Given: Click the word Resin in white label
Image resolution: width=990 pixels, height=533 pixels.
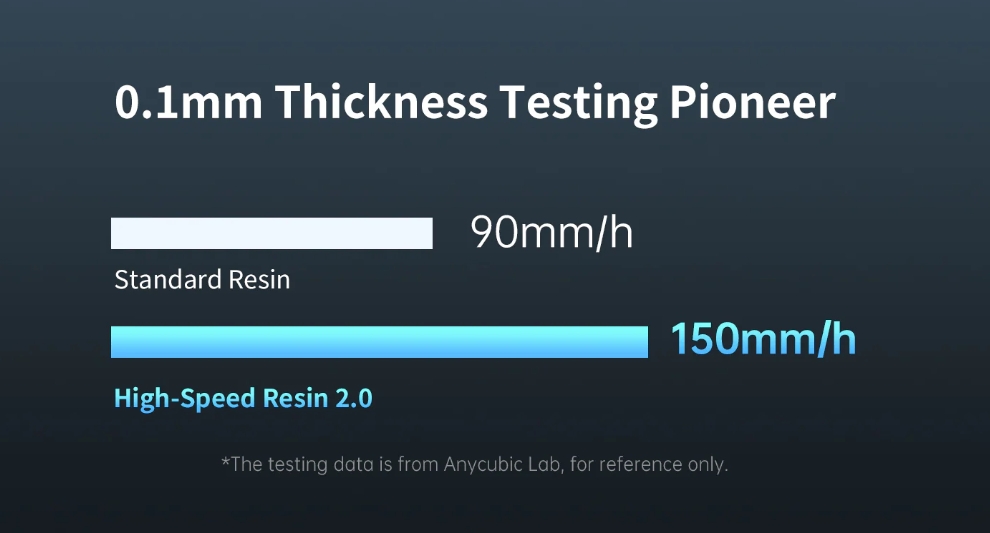Looking at the screenshot, I should point(259,279).
